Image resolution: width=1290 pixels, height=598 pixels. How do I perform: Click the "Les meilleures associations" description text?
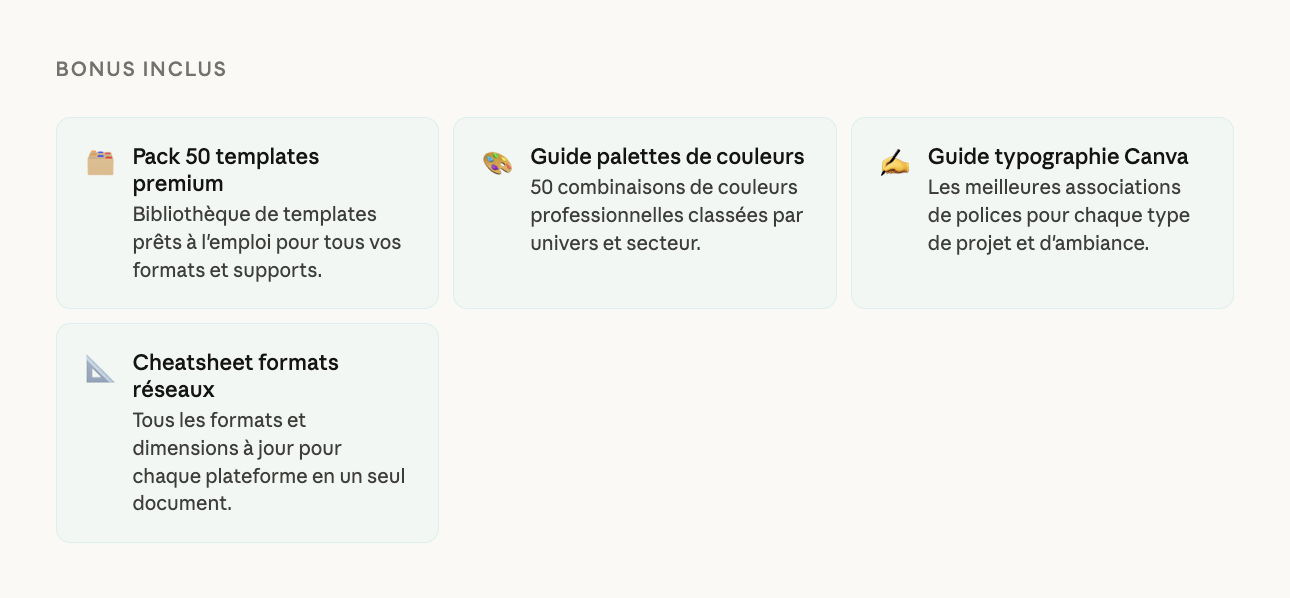(x=1053, y=187)
